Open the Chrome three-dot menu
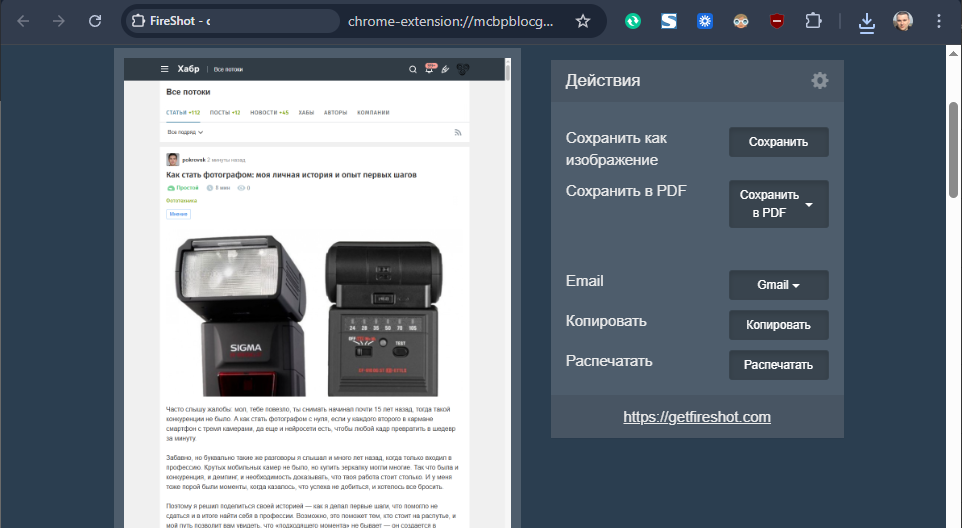The width and height of the screenshot is (962, 528). point(939,21)
